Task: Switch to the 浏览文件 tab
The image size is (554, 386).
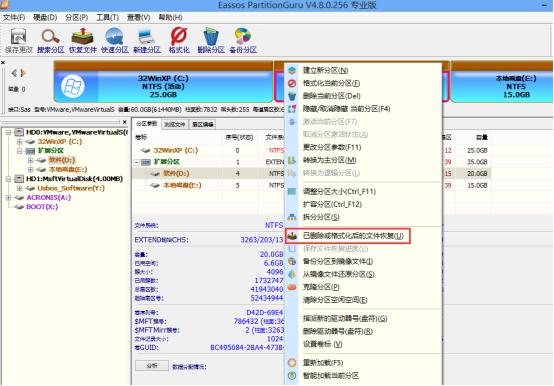Action: pos(175,124)
